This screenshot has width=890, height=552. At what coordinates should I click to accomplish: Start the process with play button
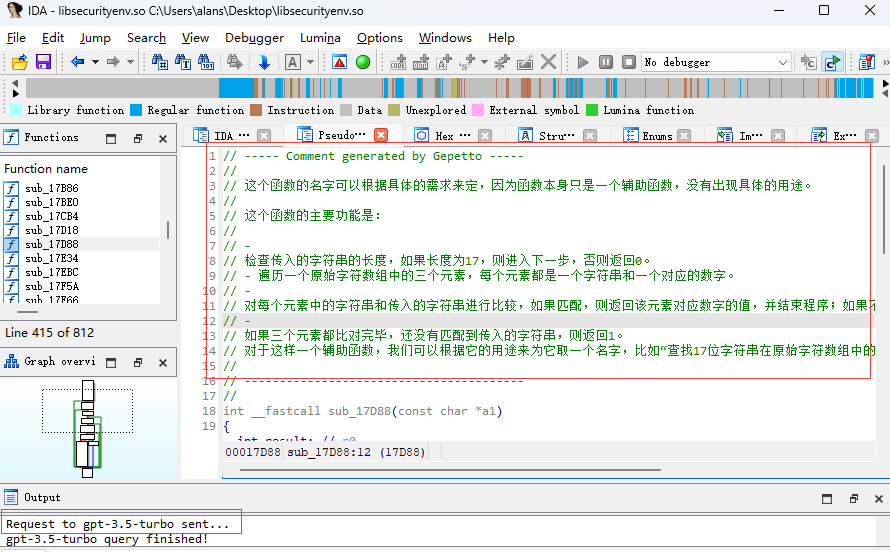[582, 62]
